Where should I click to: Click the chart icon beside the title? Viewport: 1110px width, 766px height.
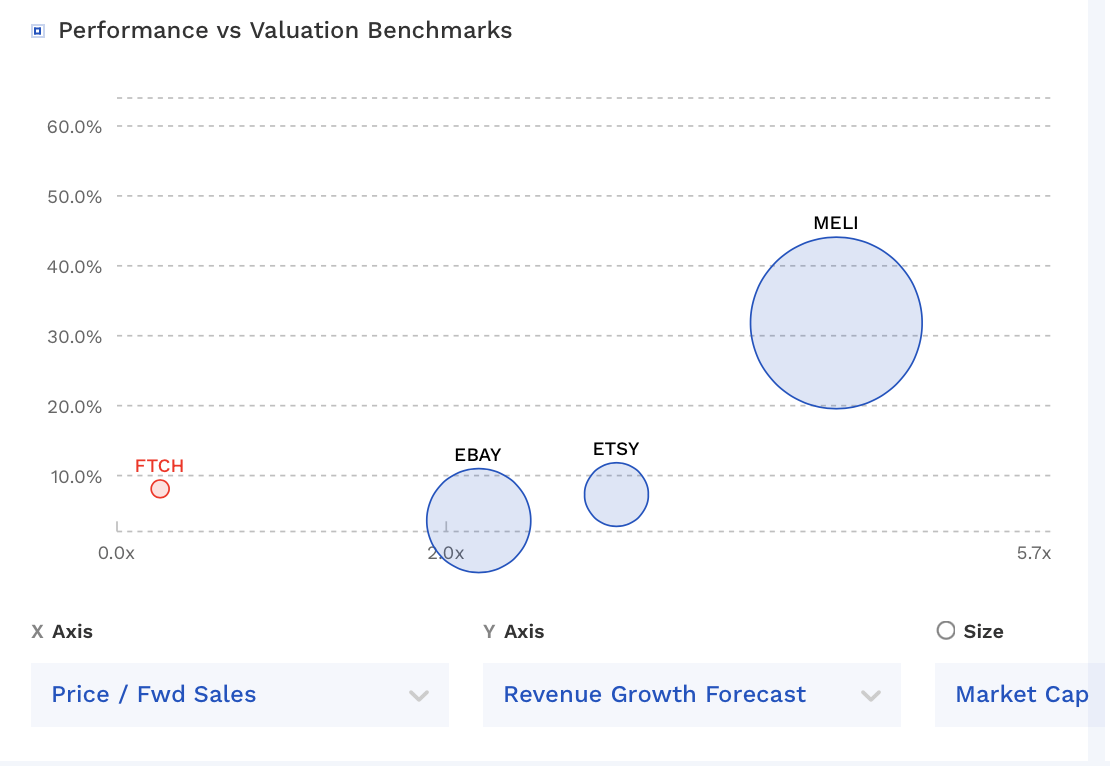point(37,30)
